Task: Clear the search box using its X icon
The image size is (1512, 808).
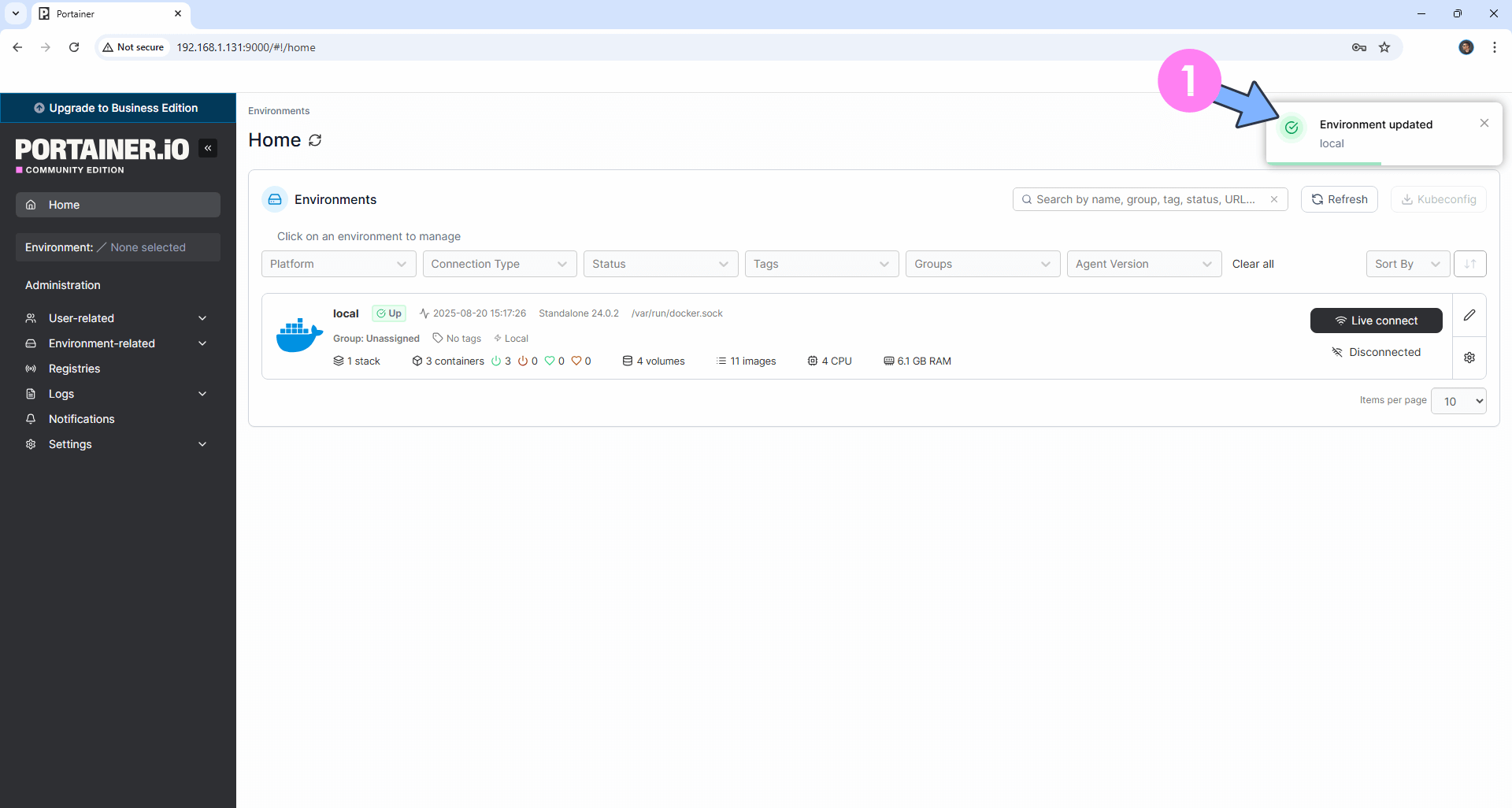Action: coord(1274,199)
